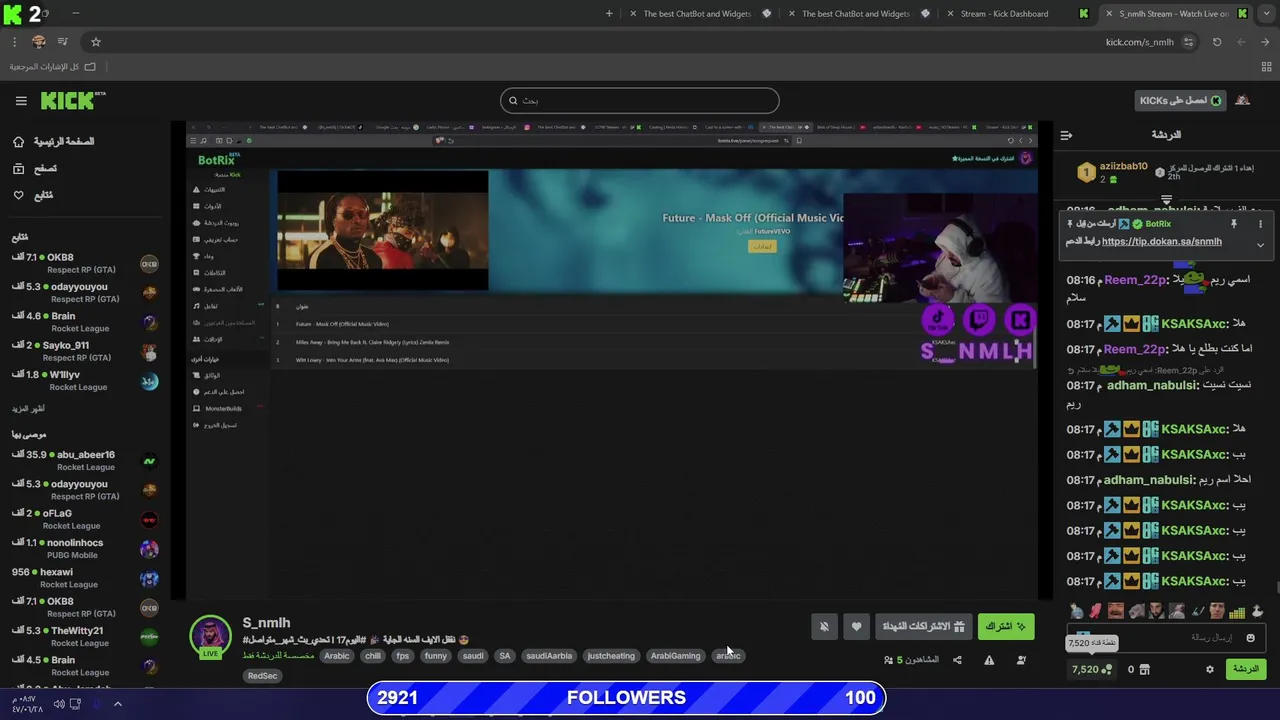Open the media control icon in toolbar
Image resolution: width=1280 pixels, height=720 pixels.
point(63,42)
